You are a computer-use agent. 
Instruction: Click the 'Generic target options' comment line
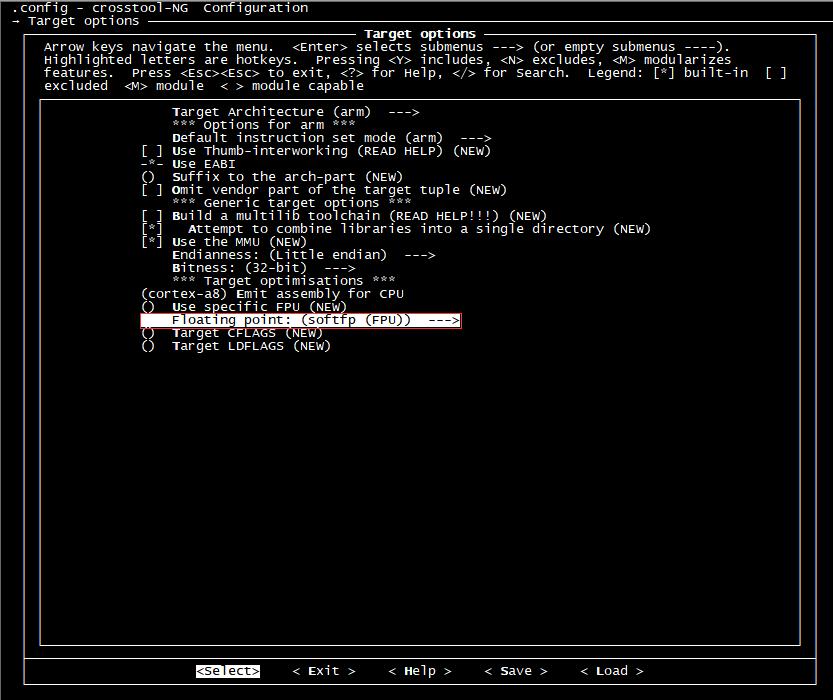point(292,203)
